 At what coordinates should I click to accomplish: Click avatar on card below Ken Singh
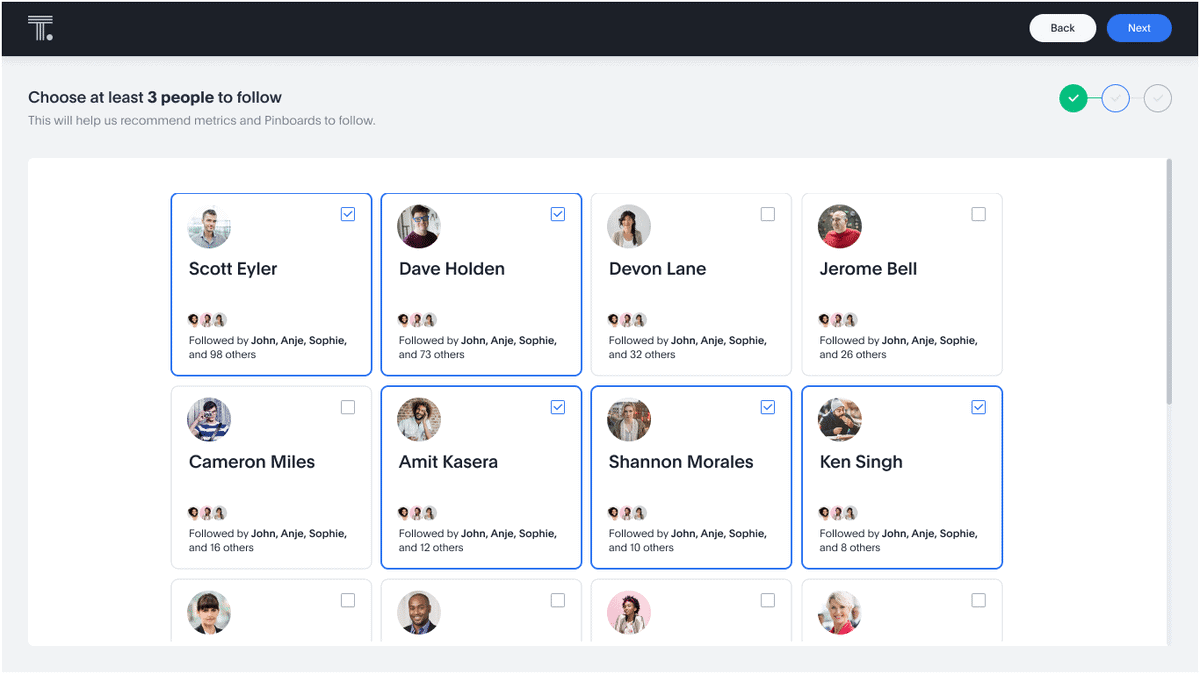pyautogui.click(x=840, y=613)
